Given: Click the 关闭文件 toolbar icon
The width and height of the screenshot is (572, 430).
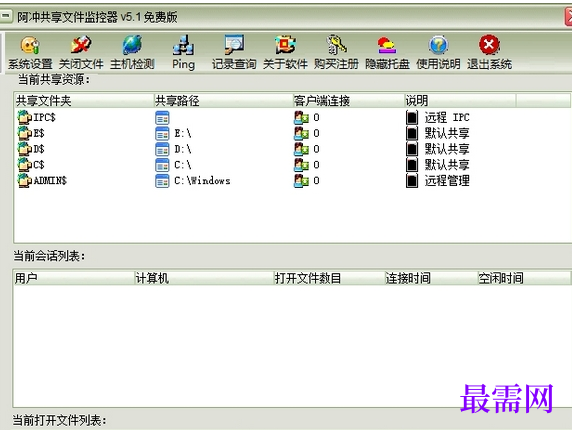Looking at the screenshot, I should [81, 53].
